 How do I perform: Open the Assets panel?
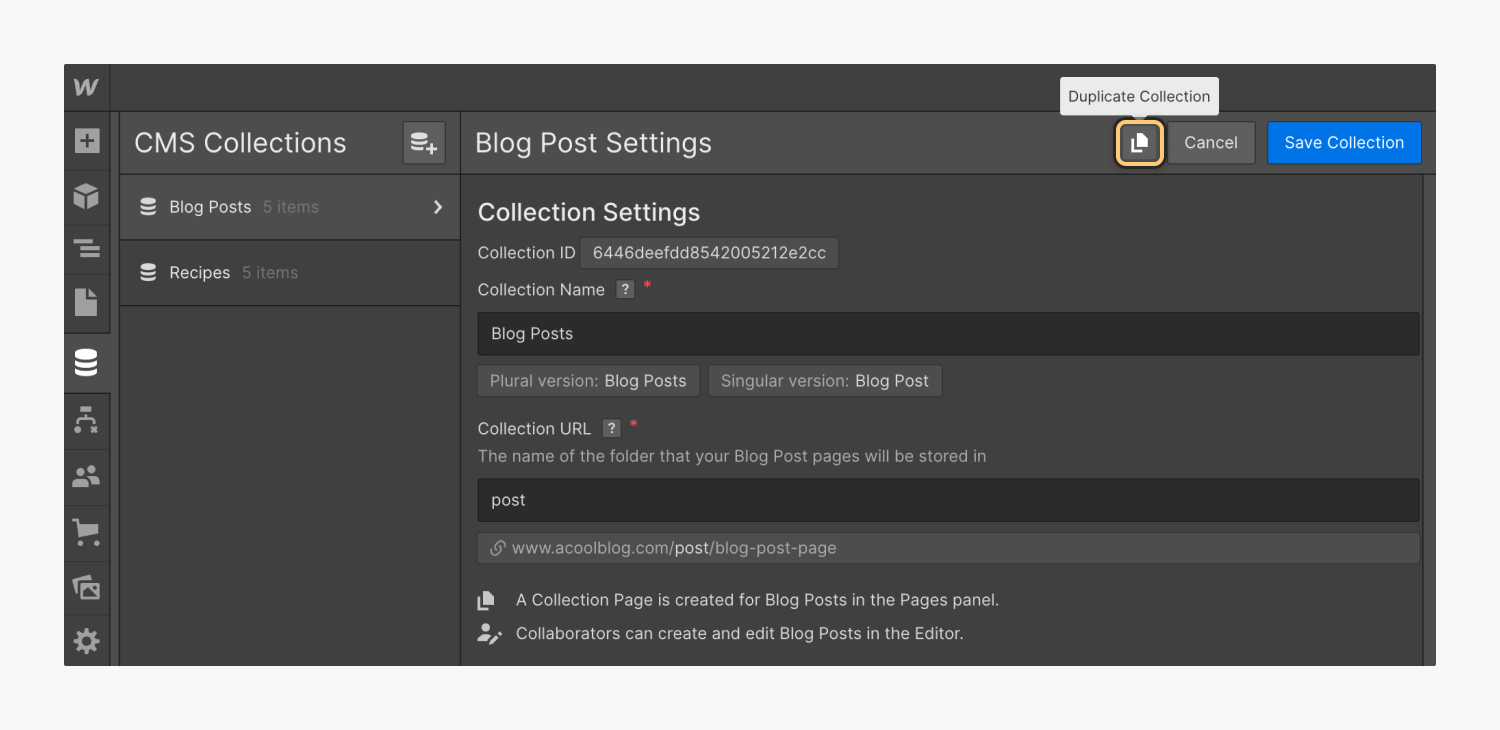pos(87,587)
